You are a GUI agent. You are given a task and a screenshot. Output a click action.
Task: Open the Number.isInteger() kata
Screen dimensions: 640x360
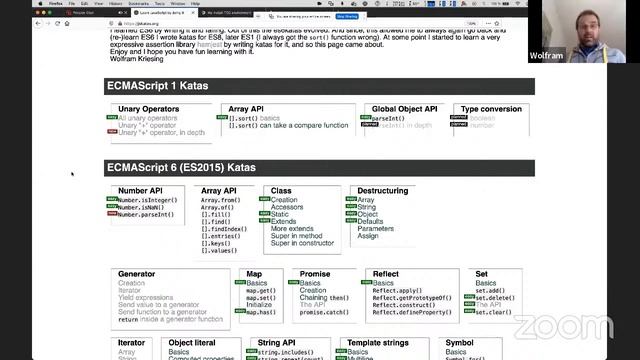tap(148, 200)
